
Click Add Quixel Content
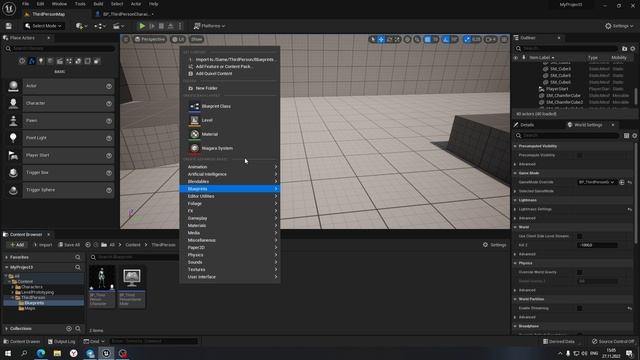pyautogui.click(x=229, y=73)
